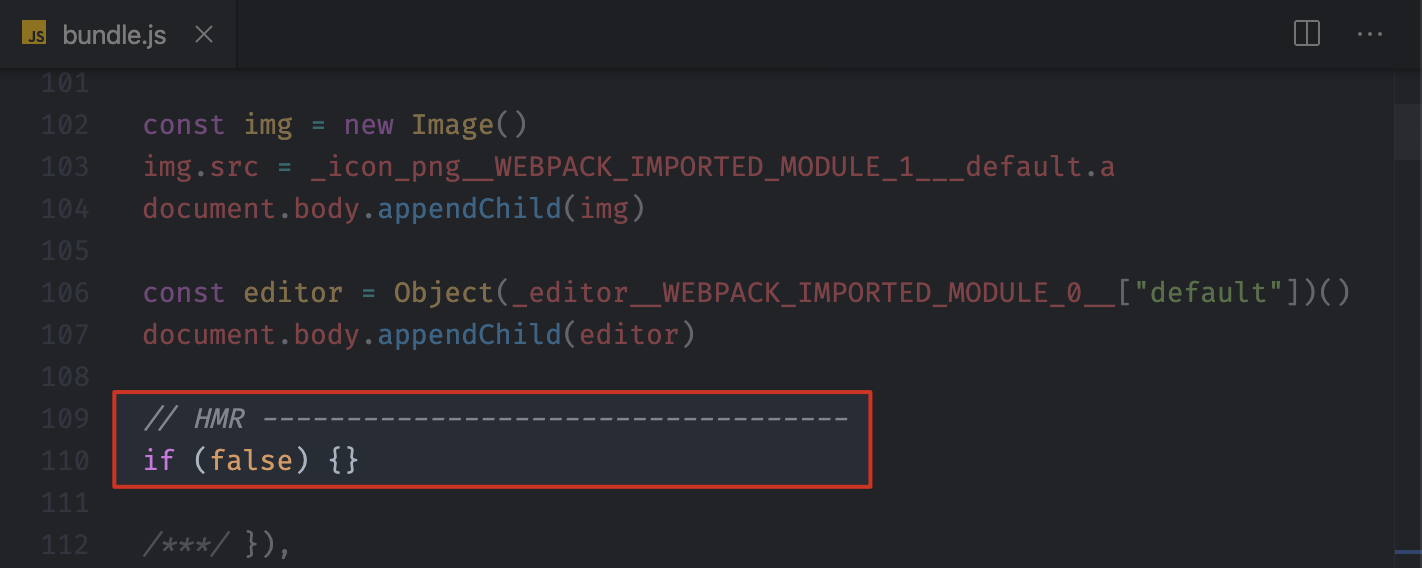The height and width of the screenshot is (568, 1422).
Task: Click the JS file icon on the tab
Action: tap(34, 35)
